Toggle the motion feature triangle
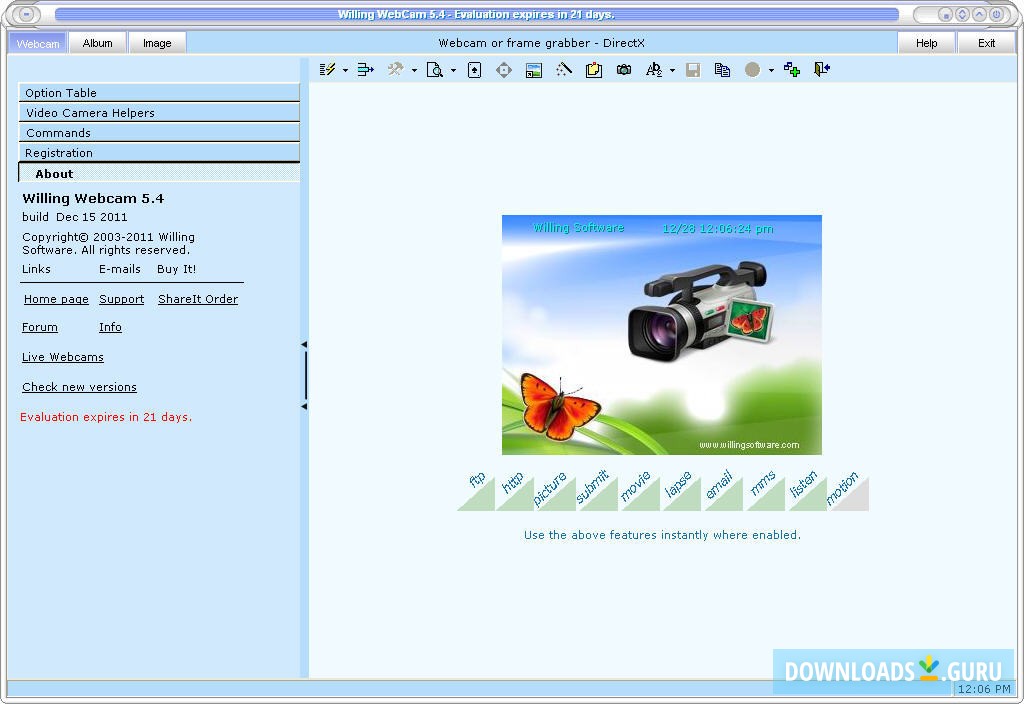This screenshot has width=1024, height=704. click(848, 490)
